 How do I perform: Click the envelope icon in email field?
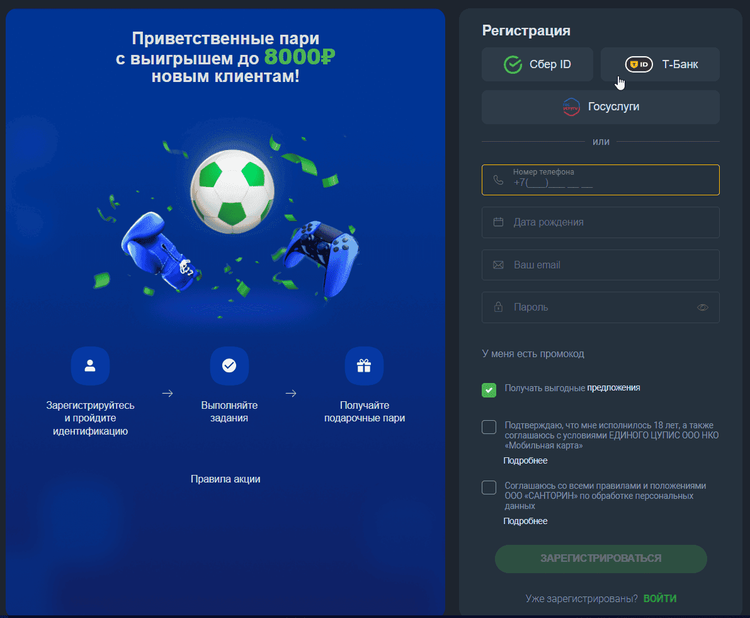498,265
